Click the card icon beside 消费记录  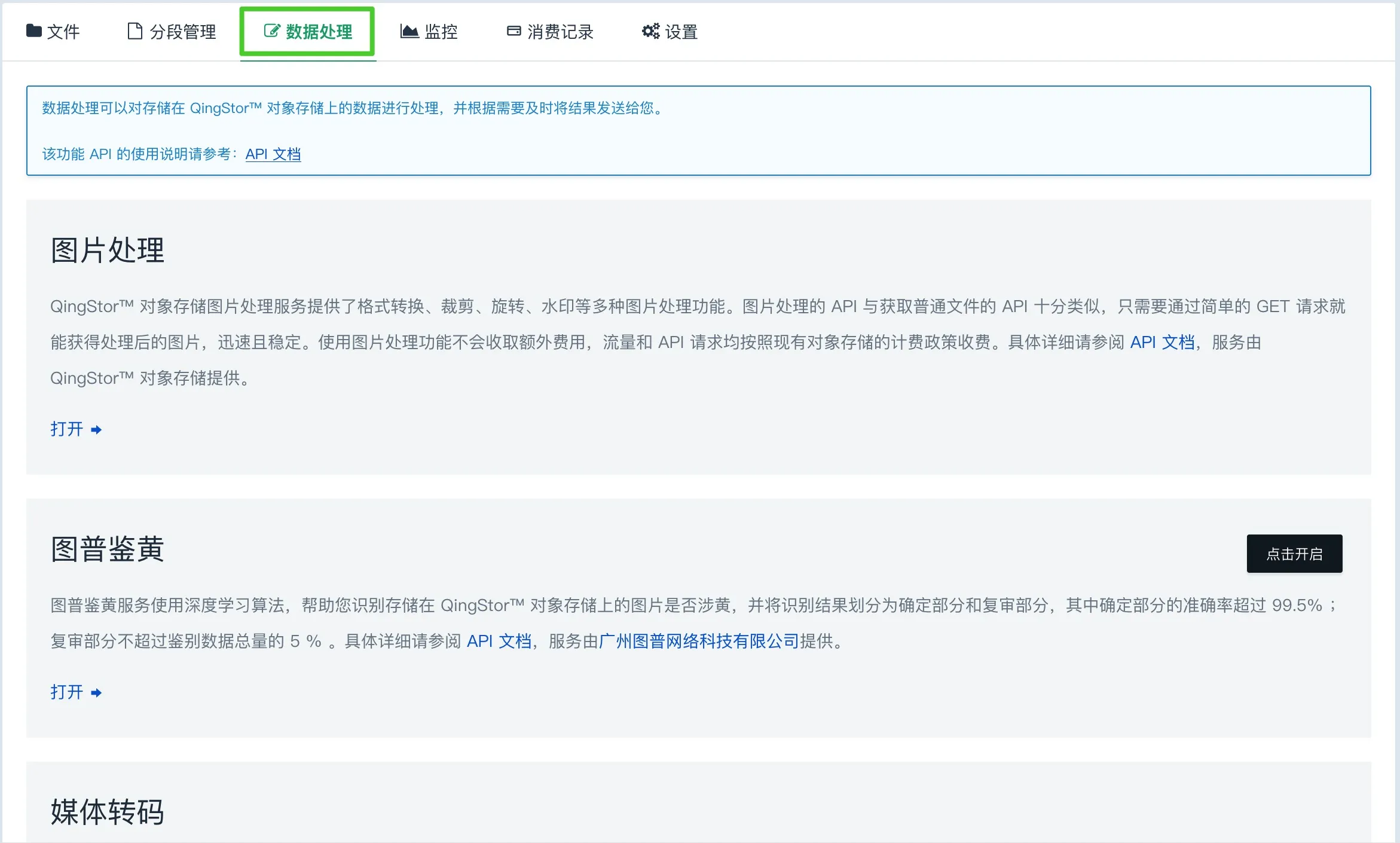[513, 31]
